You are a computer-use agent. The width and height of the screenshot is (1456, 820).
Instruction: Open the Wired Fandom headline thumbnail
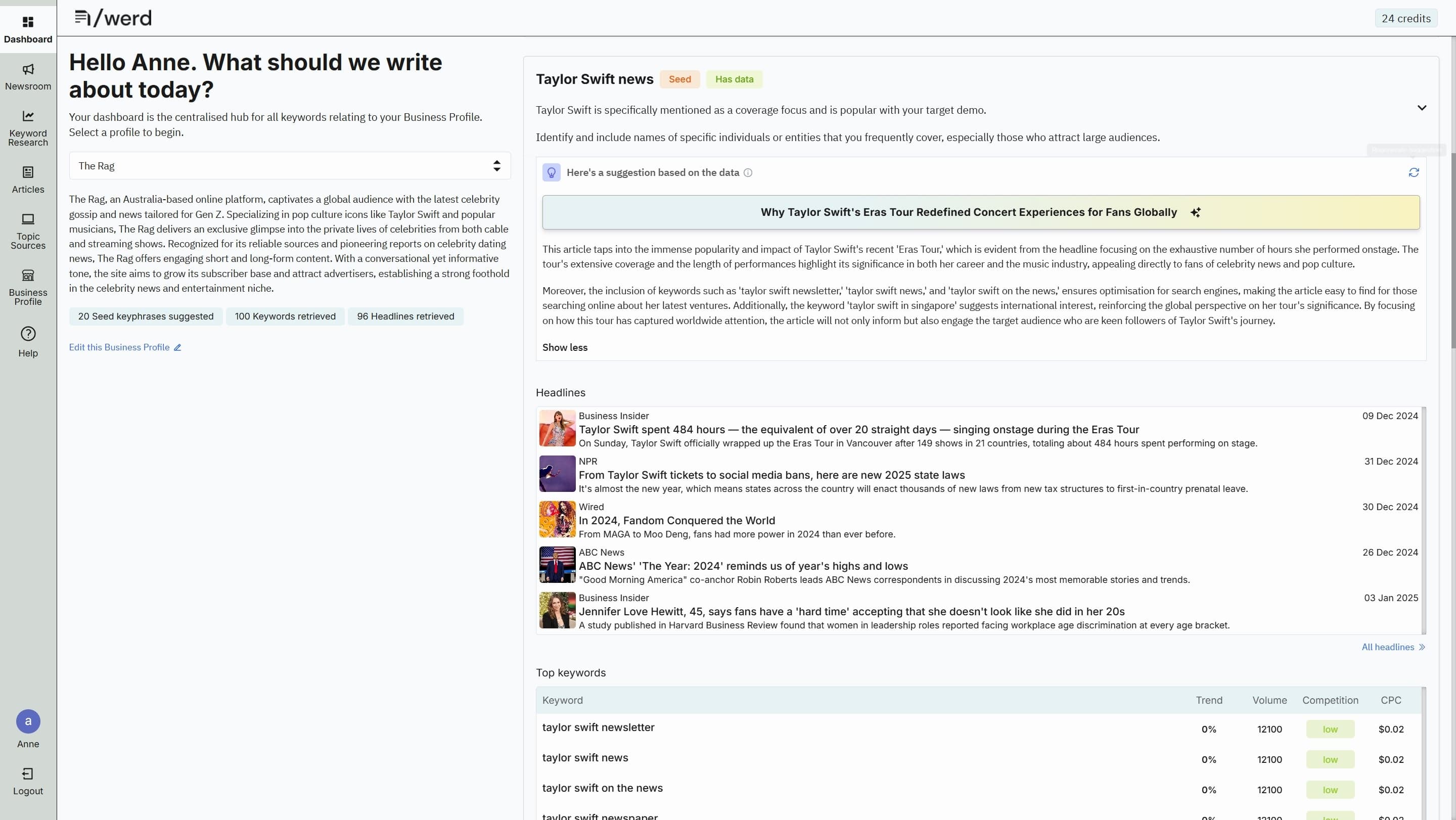click(x=557, y=519)
